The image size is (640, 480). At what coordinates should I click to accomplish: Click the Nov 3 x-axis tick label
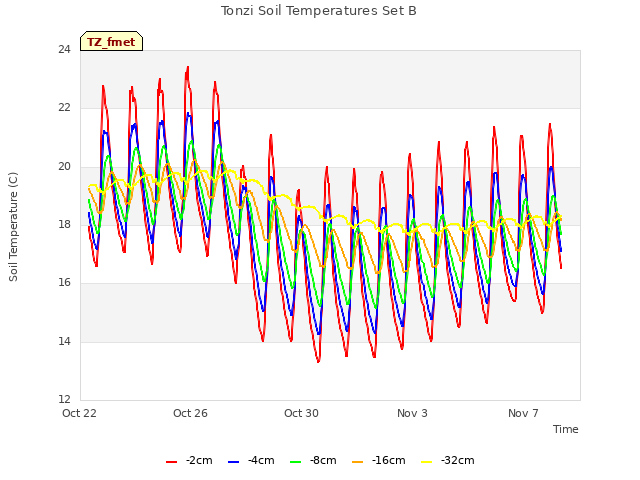(x=412, y=413)
